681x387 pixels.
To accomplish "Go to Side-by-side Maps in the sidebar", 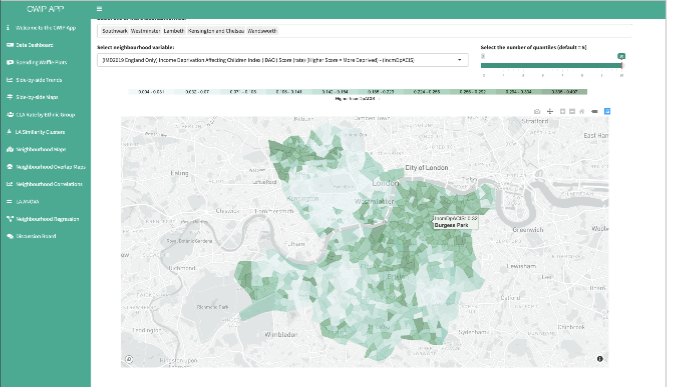I will coord(37,97).
